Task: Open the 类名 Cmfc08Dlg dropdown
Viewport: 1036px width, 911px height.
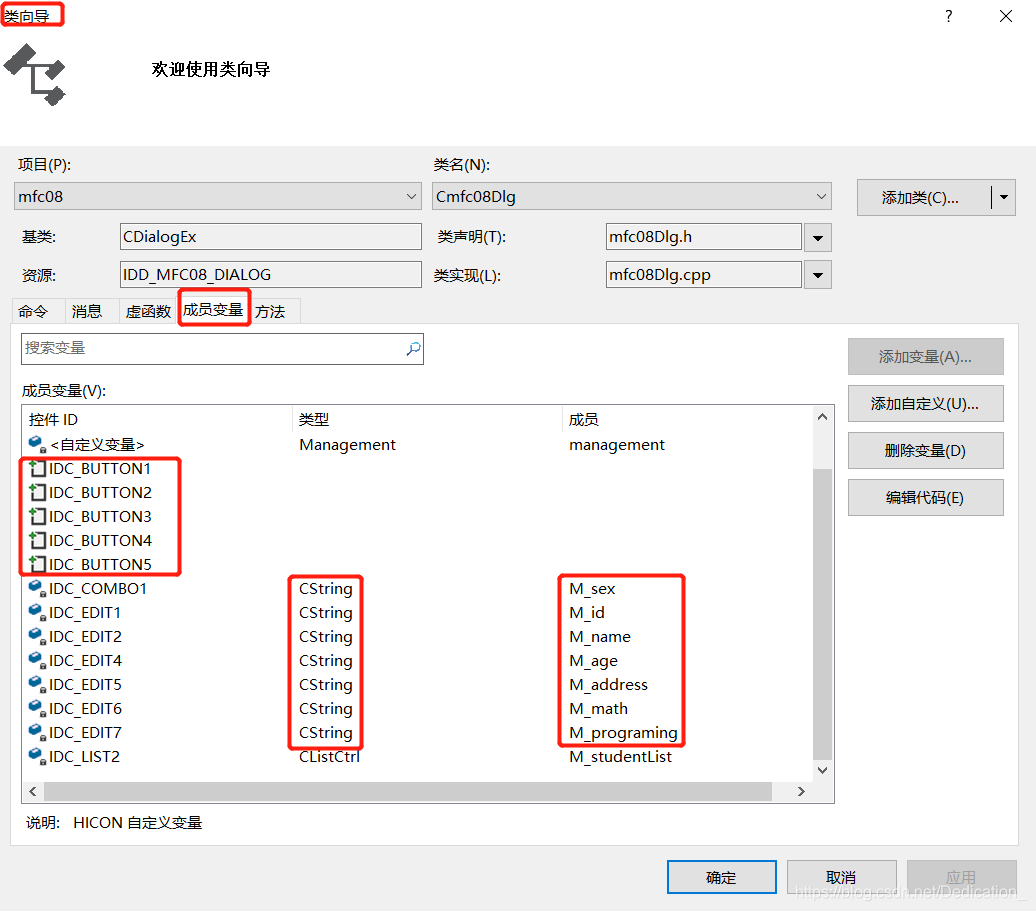Action: (821, 196)
